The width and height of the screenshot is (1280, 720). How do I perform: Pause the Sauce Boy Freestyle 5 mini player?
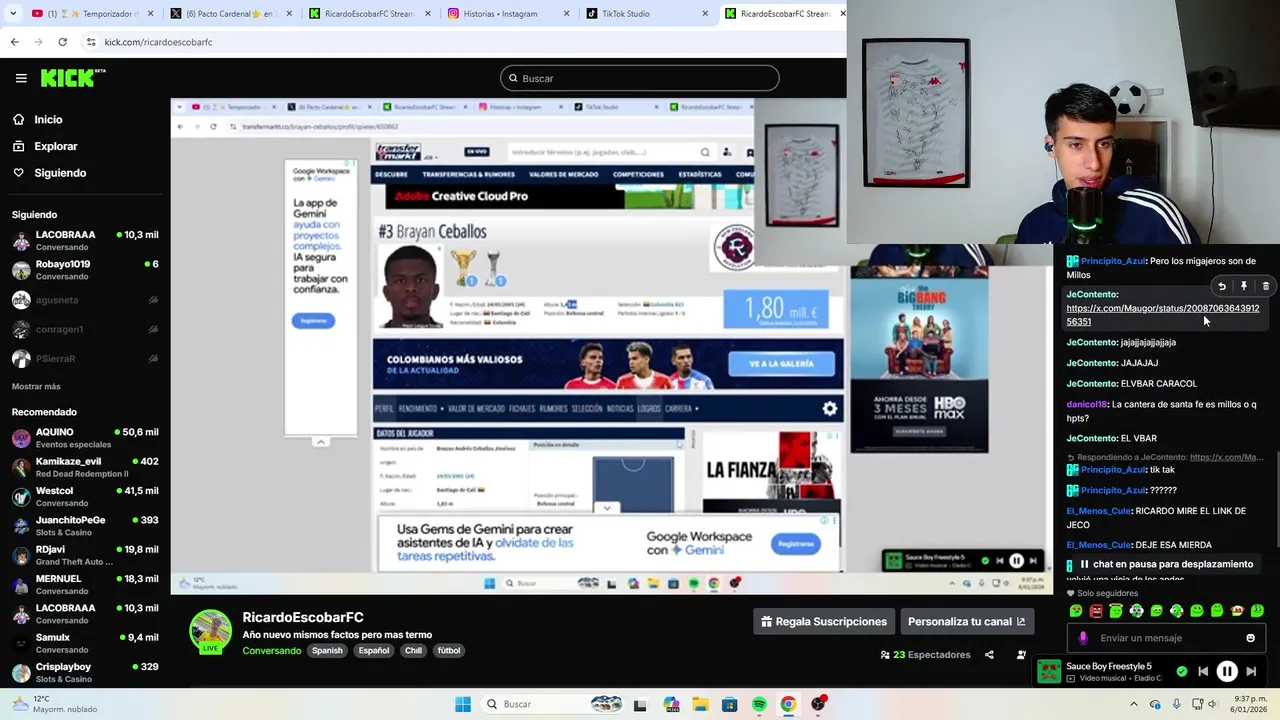(x=1227, y=672)
